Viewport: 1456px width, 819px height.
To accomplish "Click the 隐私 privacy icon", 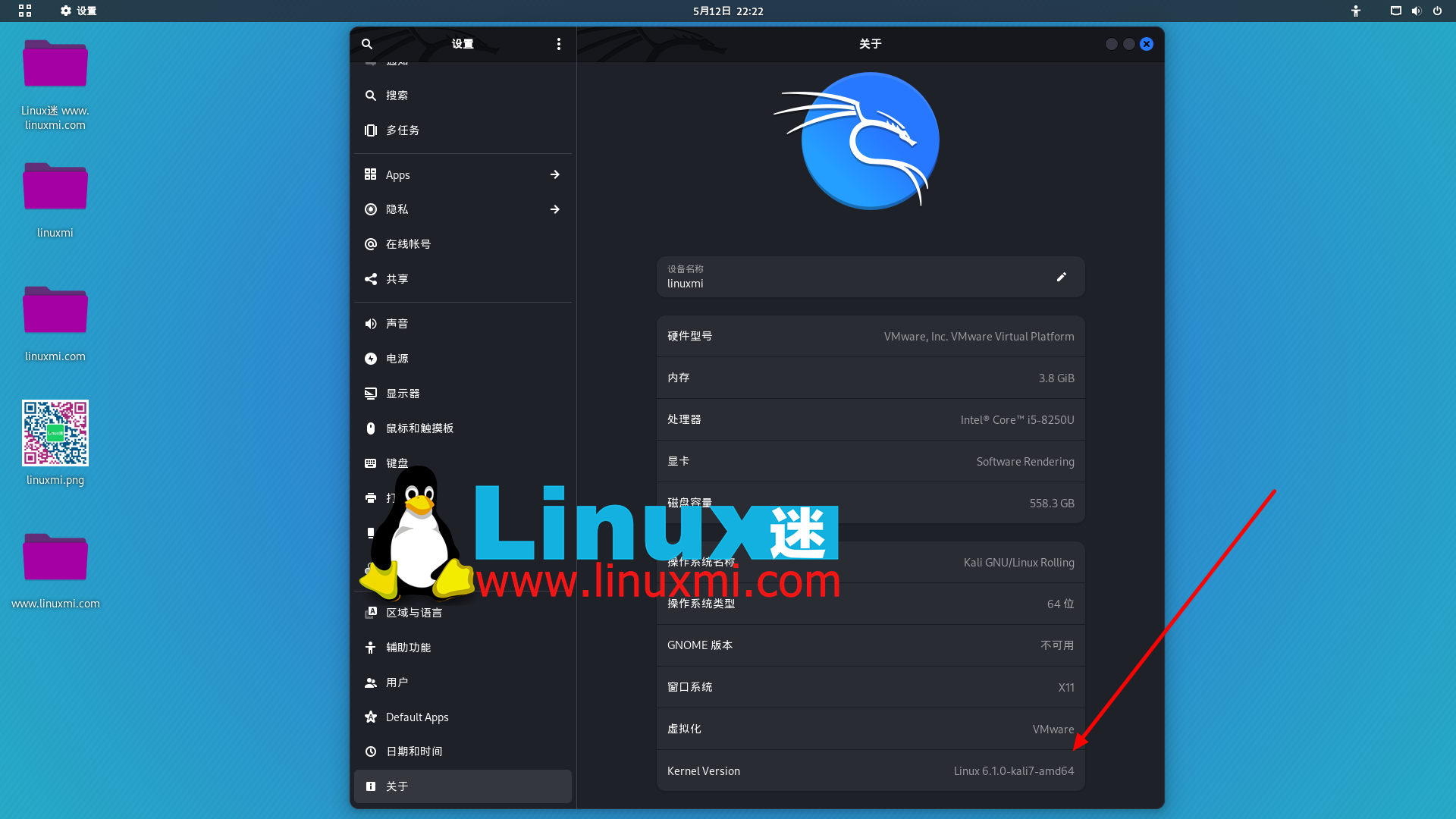I will [370, 209].
